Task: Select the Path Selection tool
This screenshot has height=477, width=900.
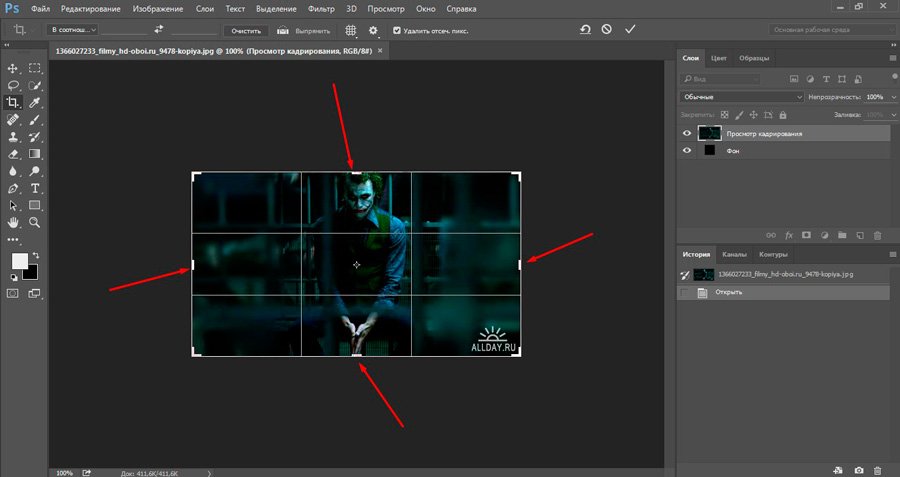Action: 12,205
